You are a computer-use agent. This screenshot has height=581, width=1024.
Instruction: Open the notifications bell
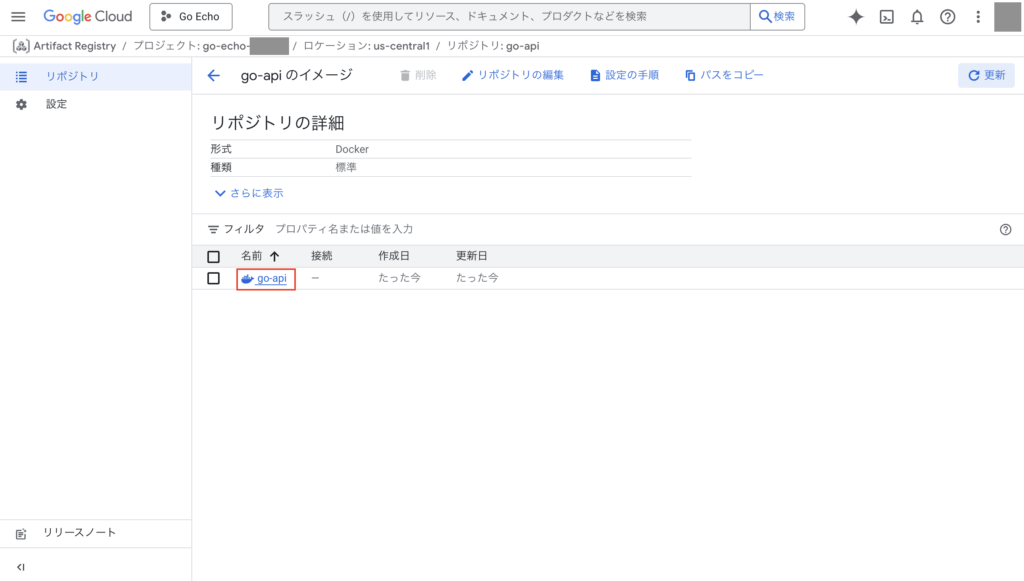click(x=917, y=17)
